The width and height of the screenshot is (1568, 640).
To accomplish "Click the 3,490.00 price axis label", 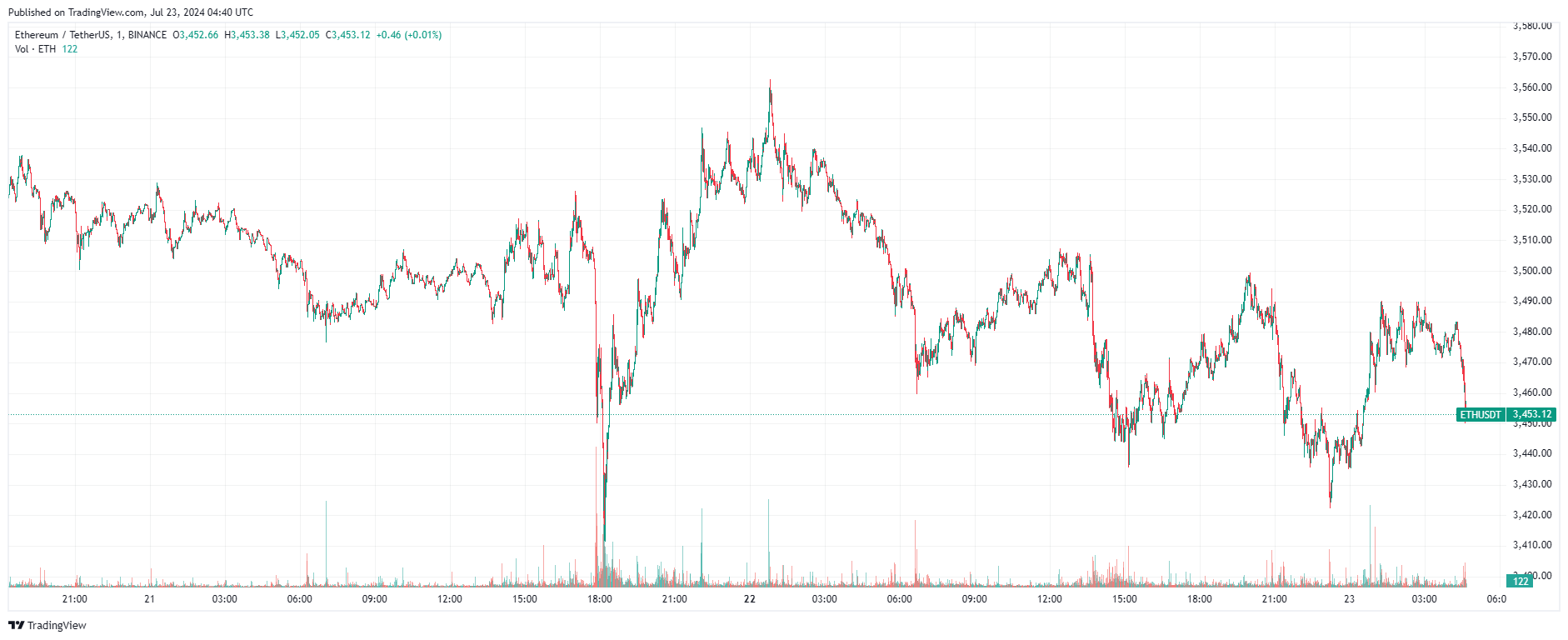I will click(x=1532, y=301).
